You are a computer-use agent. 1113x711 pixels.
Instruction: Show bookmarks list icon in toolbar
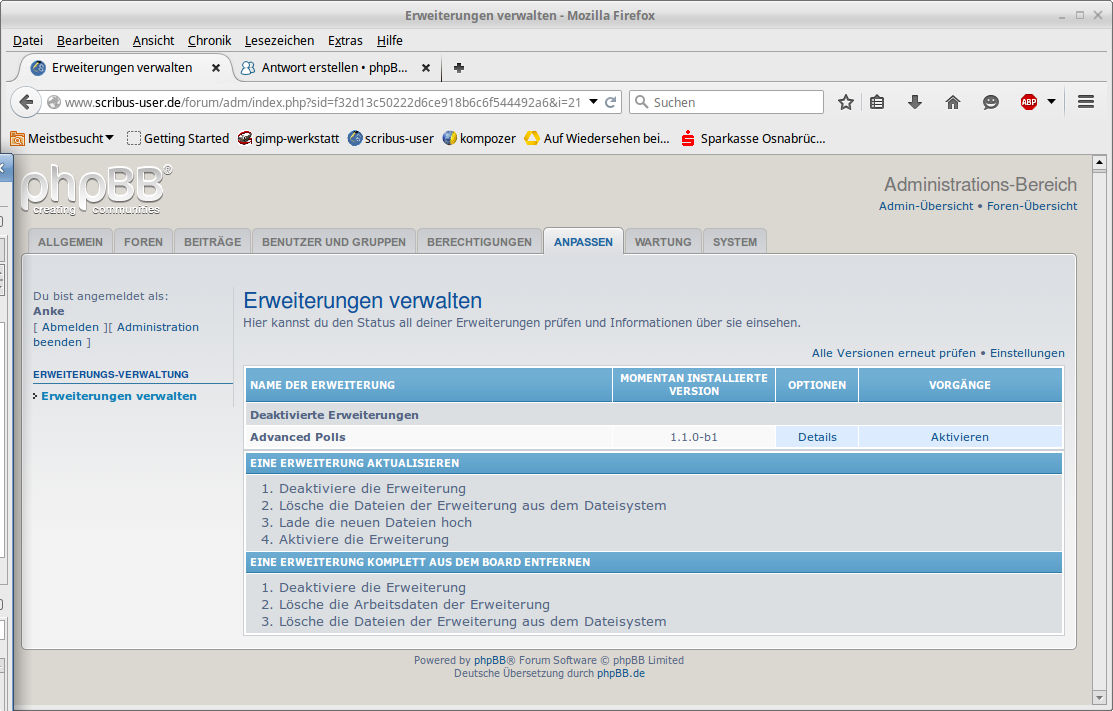click(x=877, y=102)
